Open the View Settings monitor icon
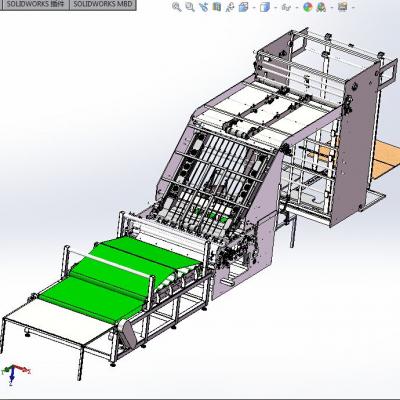The width and height of the screenshot is (400, 400). (x=343, y=6)
